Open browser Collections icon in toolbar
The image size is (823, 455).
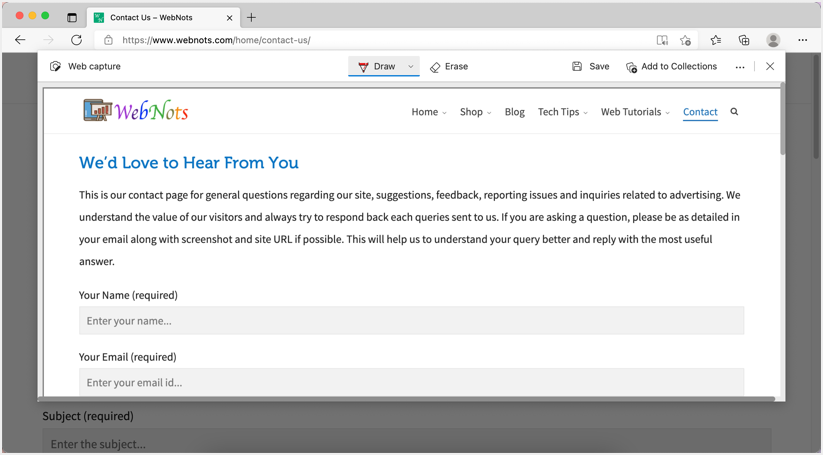coord(744,40)
